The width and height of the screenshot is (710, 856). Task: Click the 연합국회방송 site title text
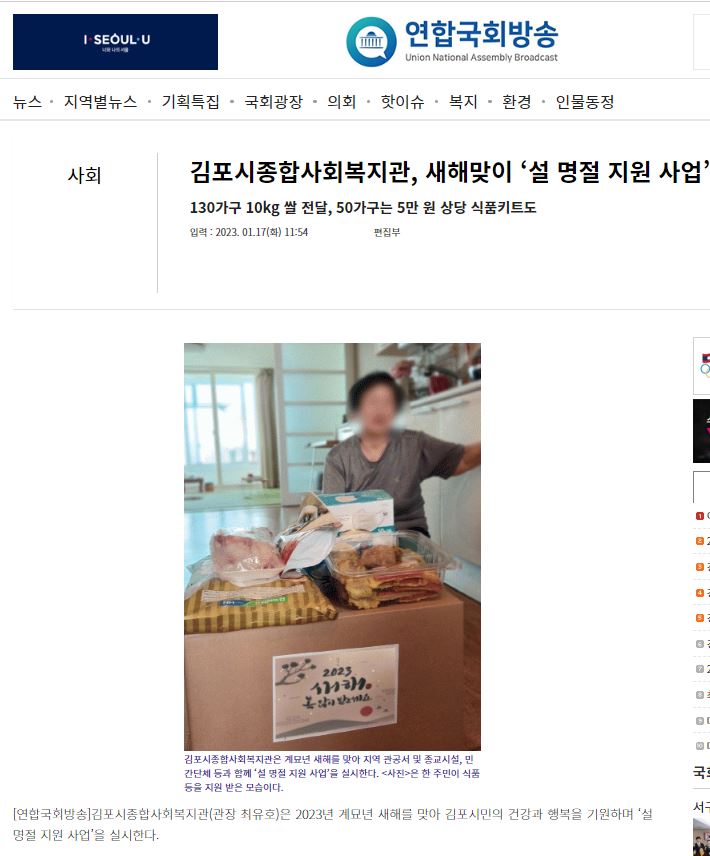point(481,34)
